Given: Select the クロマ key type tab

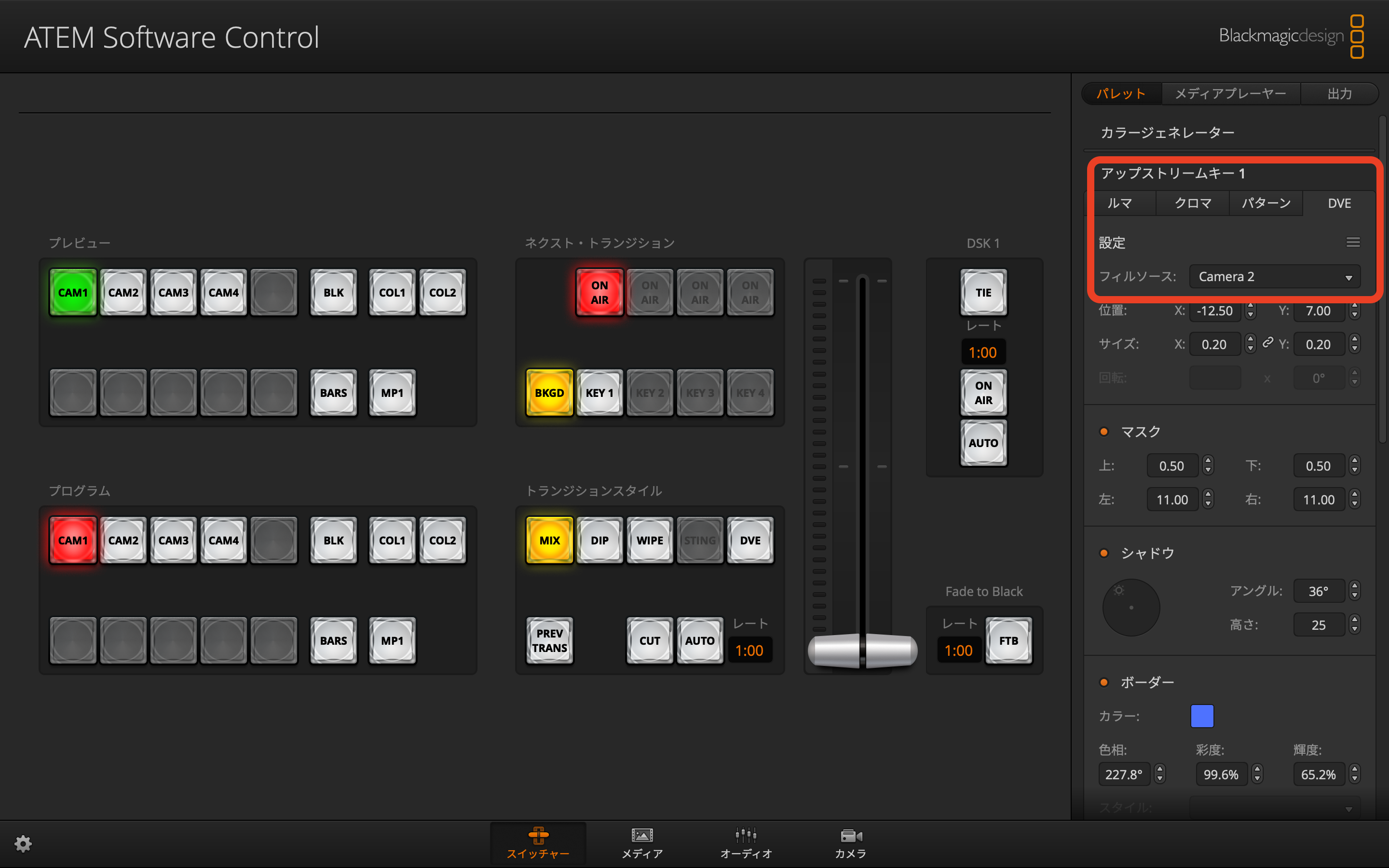Looking at the screenshot, I should [1192, 203].
